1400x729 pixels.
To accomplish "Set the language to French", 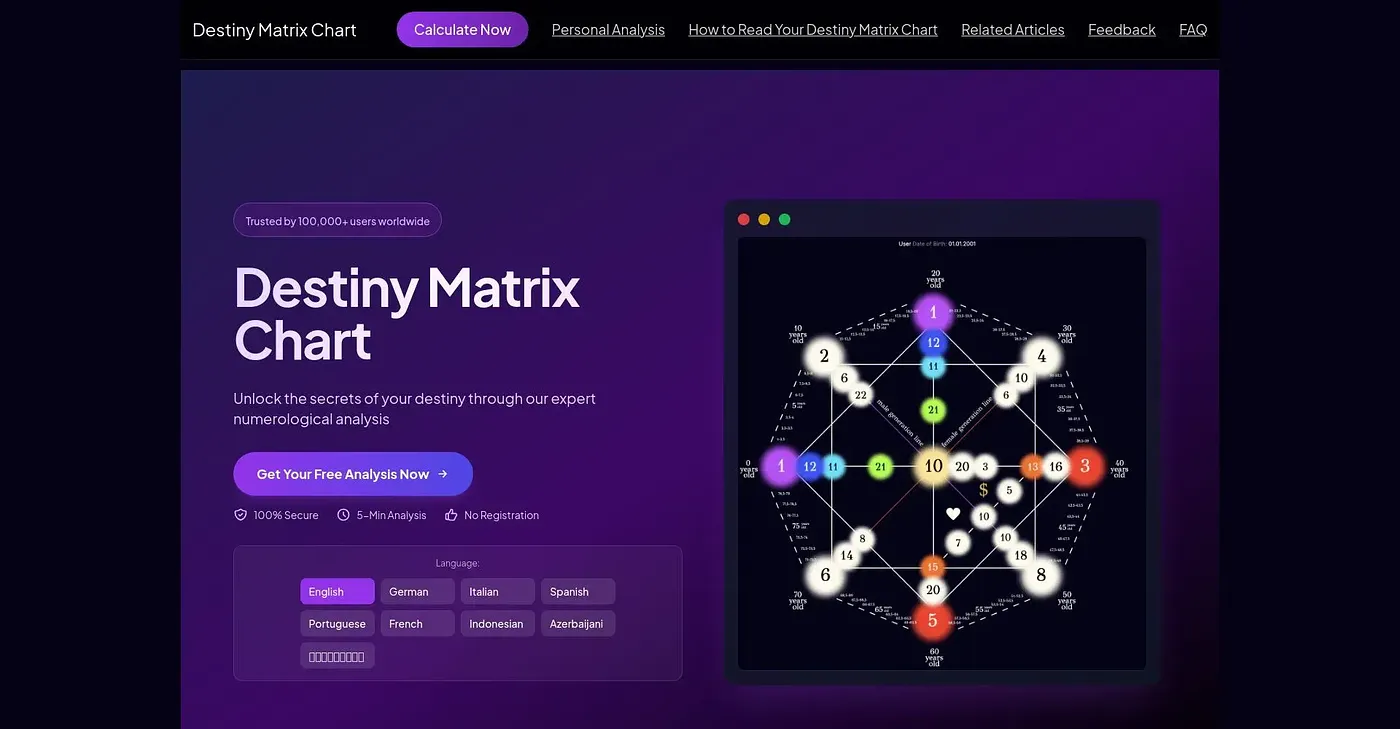I will 417,624.
